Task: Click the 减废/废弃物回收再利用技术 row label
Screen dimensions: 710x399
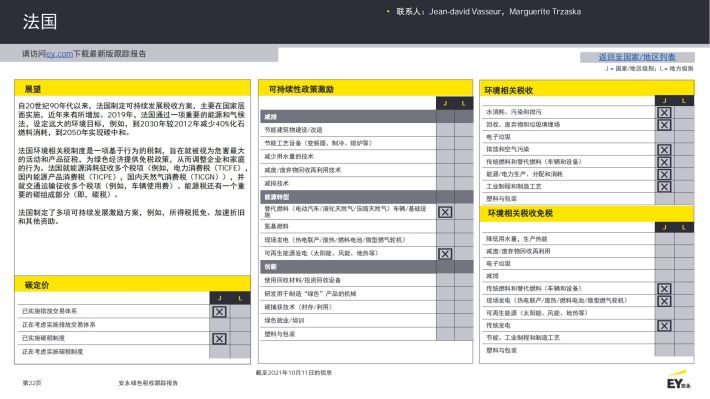Action: tap(302, 170)
